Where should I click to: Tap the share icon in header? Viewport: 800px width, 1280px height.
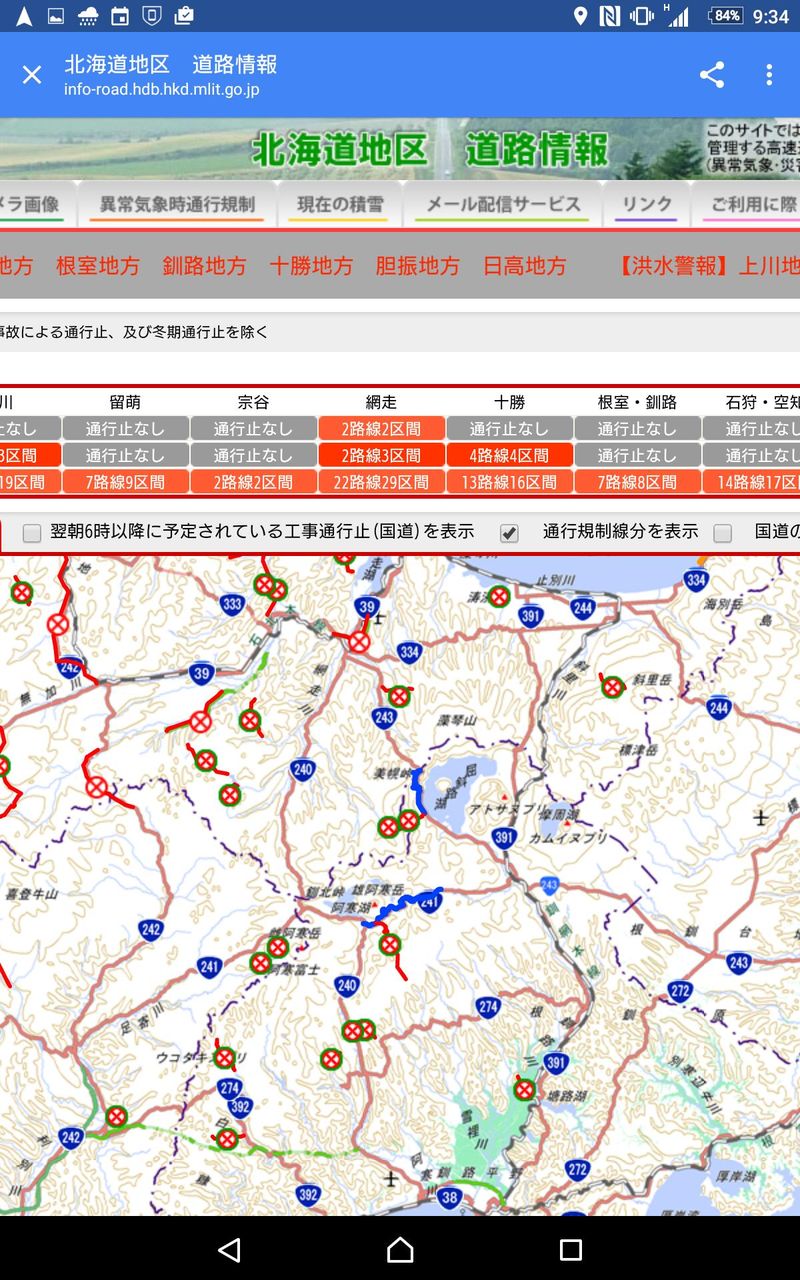(x=712, y=75)
